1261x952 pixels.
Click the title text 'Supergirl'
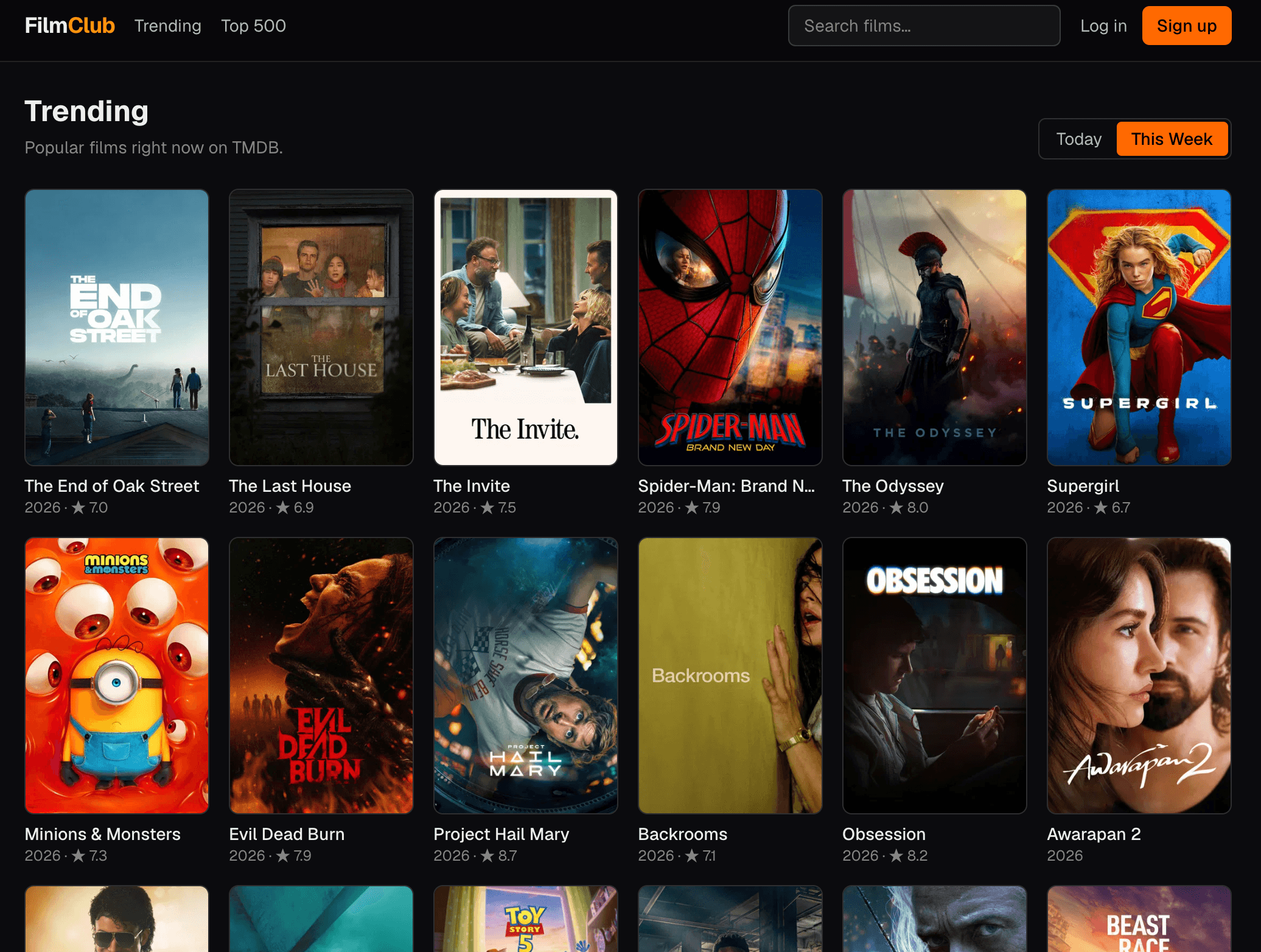[x=1083, y=486]
